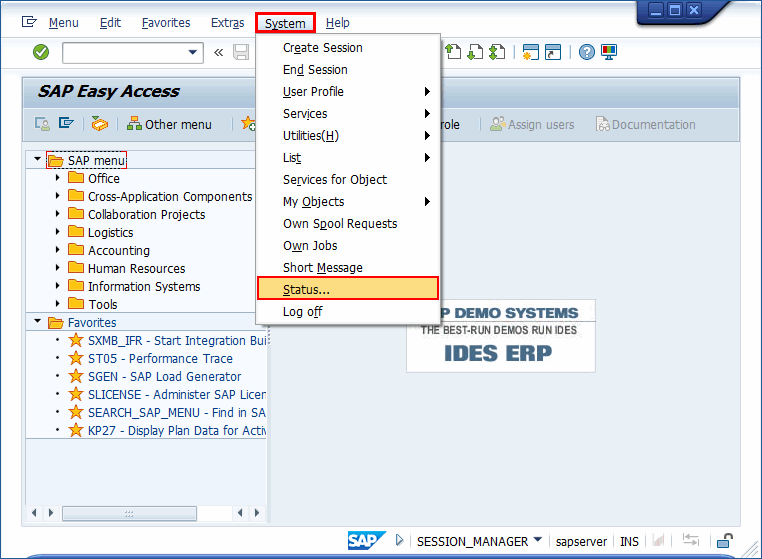Open the User Profile submenu
Screen dimensions: 762x559
(x=348, y=91)
